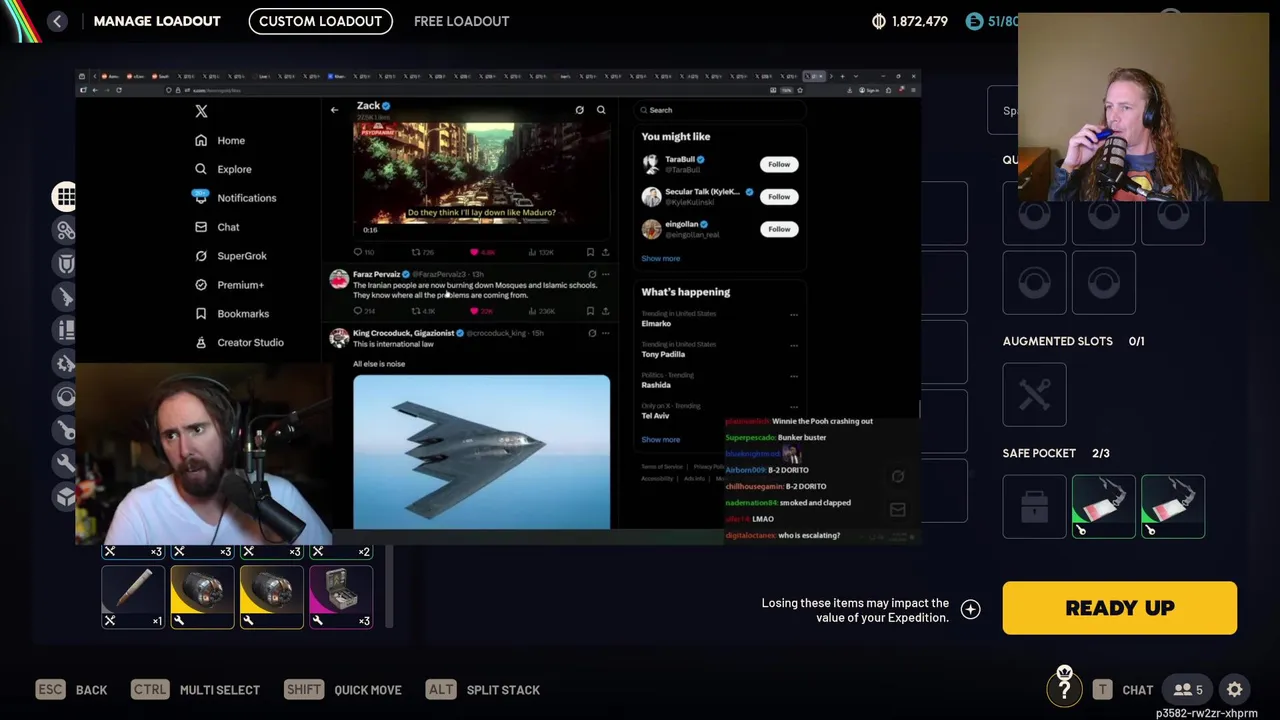Open more options on Faraz Pervaiz post
The width and height of the screenshot is (1280, 720).
tap(605, 274)
